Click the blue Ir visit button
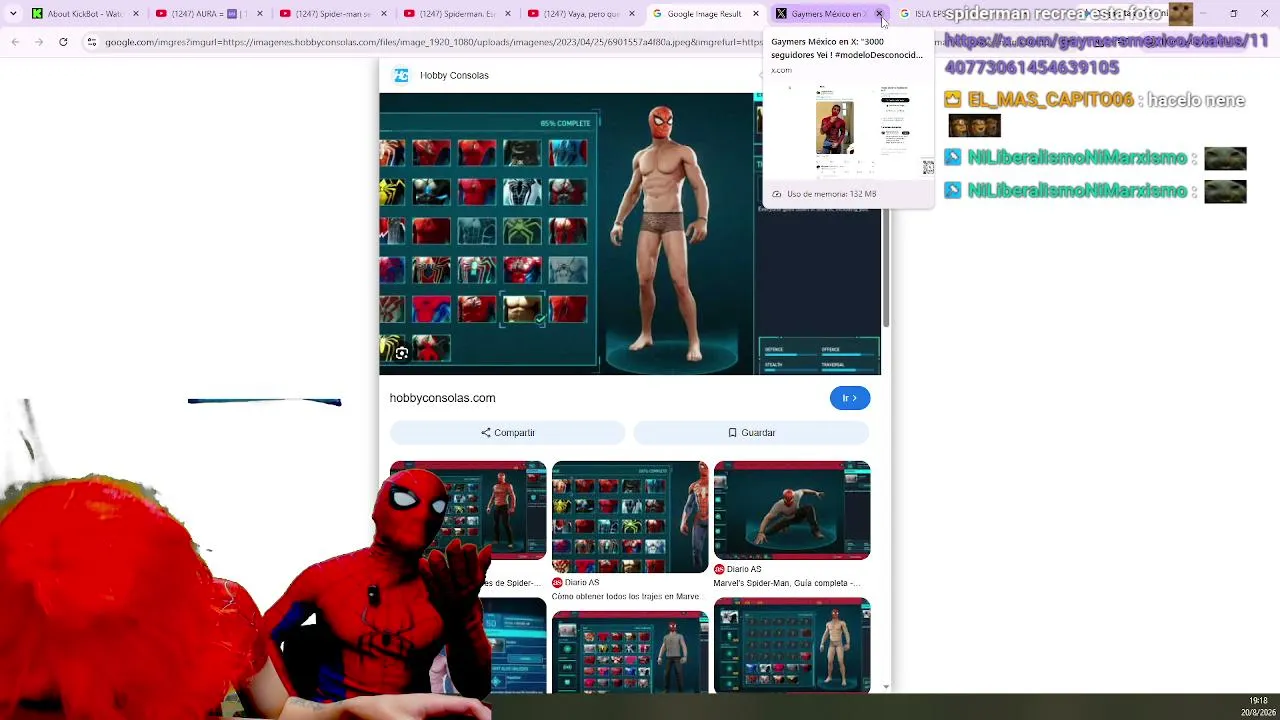The height and width of the screenshot is (720, 1280). (850, 398)
